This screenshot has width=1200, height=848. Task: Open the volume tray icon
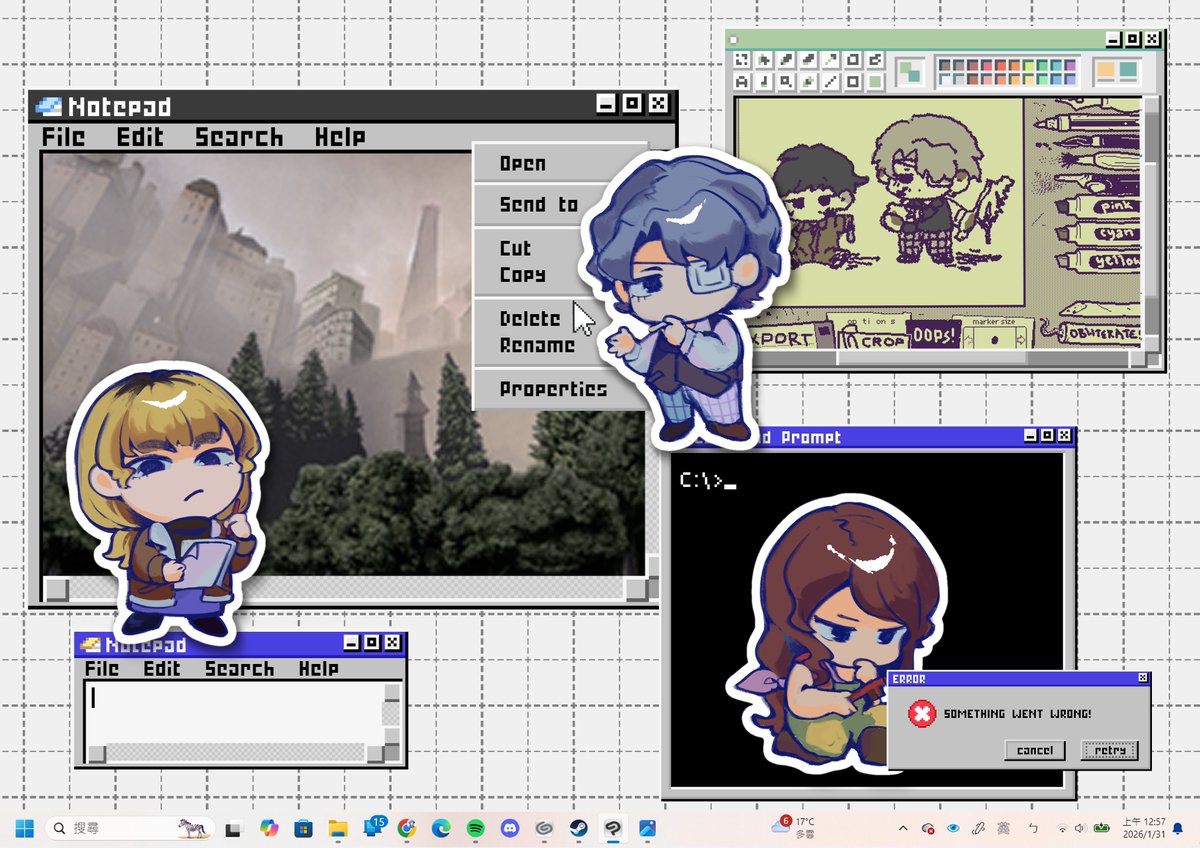tap(1080, 828)
